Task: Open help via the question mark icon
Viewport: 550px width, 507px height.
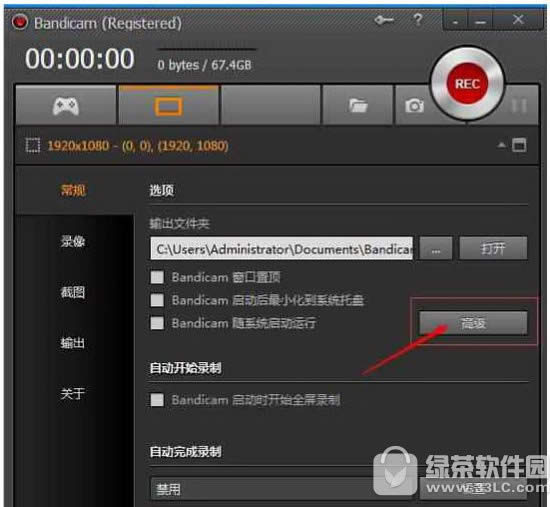Action: pos(417,20)
